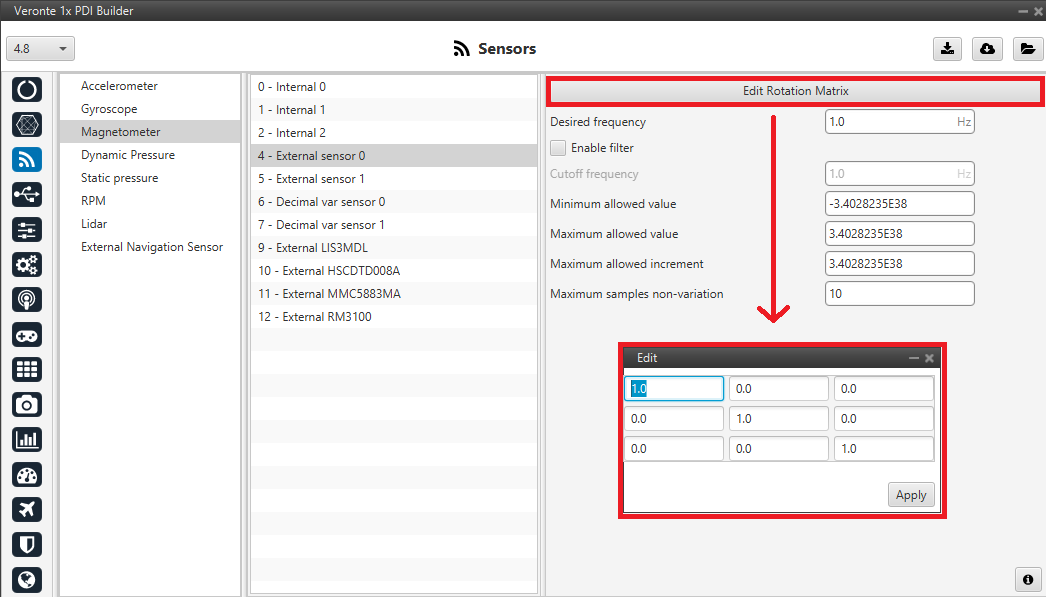The width and height of the screenshot is (1046, 597).
Task: Toggle the Enable filter checkbox
Action: point(558,147)
